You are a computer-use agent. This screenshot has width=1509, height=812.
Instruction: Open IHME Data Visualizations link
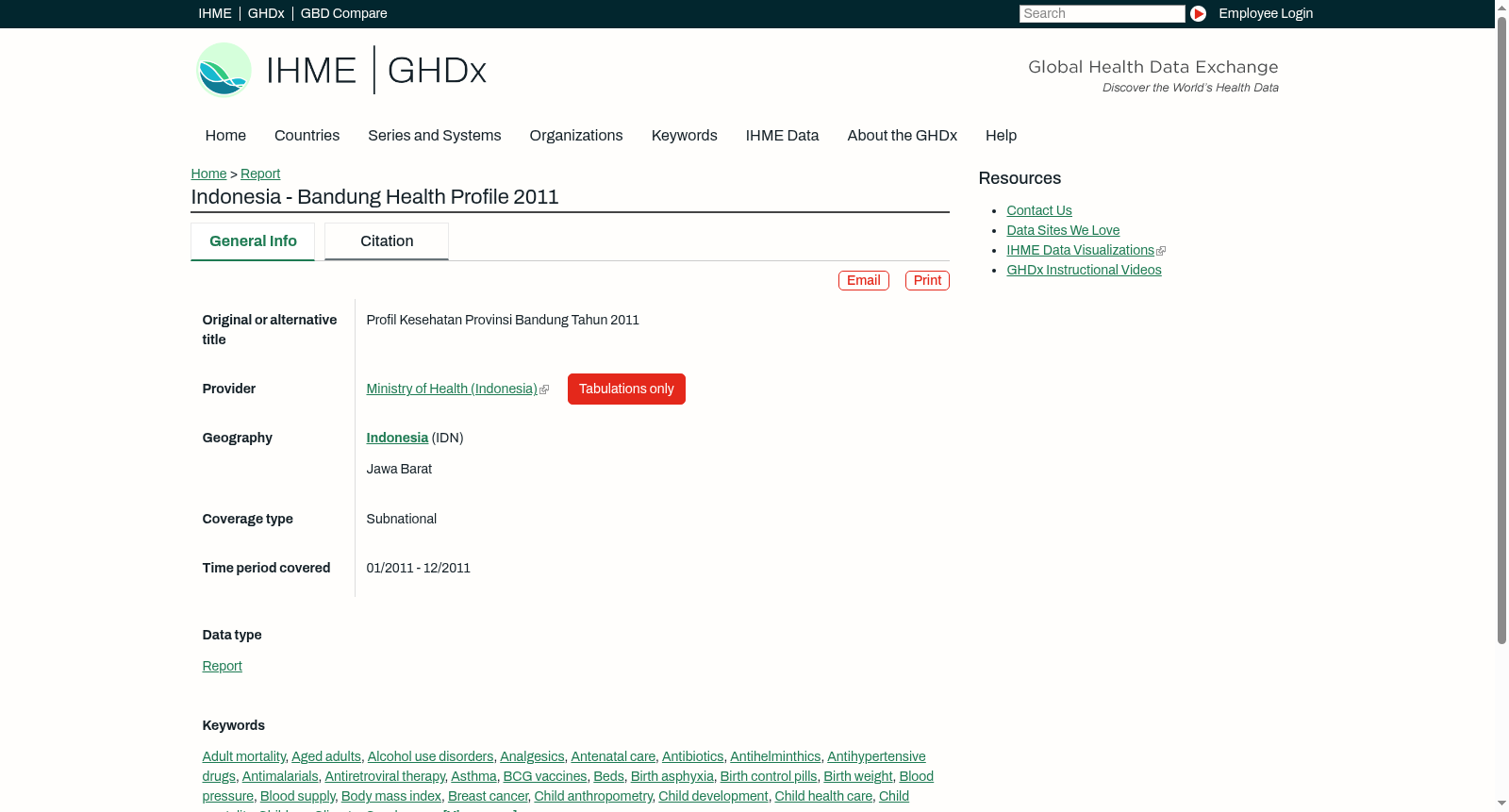(1080, 250)
